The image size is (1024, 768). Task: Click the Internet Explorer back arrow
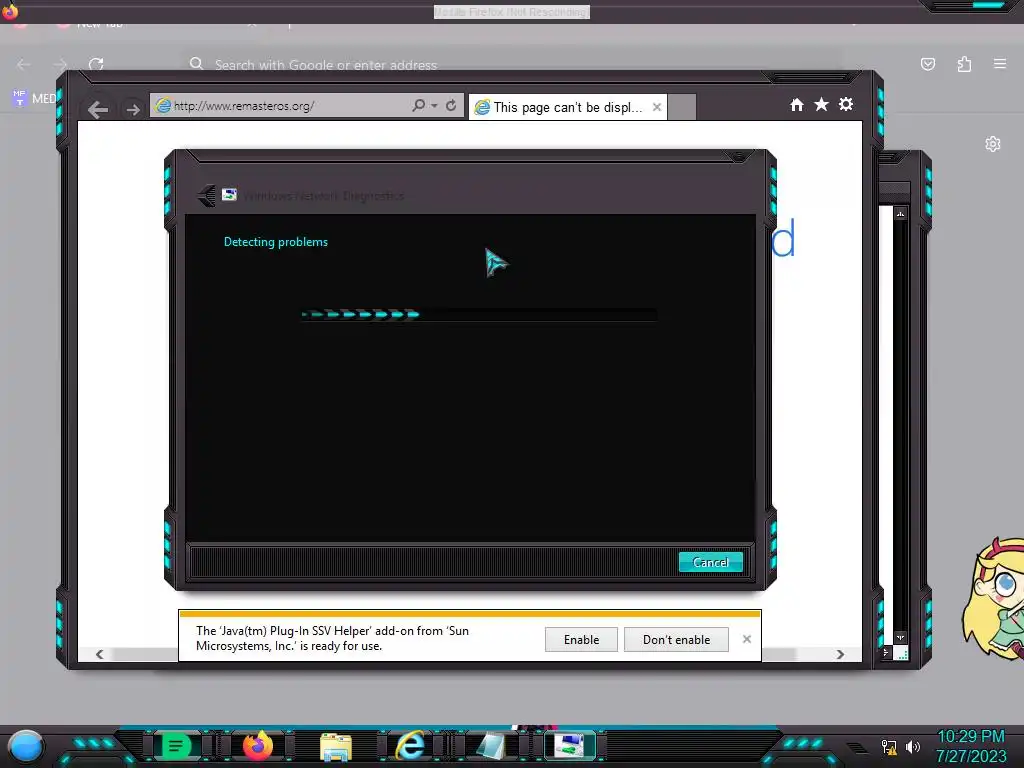pyautogui.click(x=98, y=109)
